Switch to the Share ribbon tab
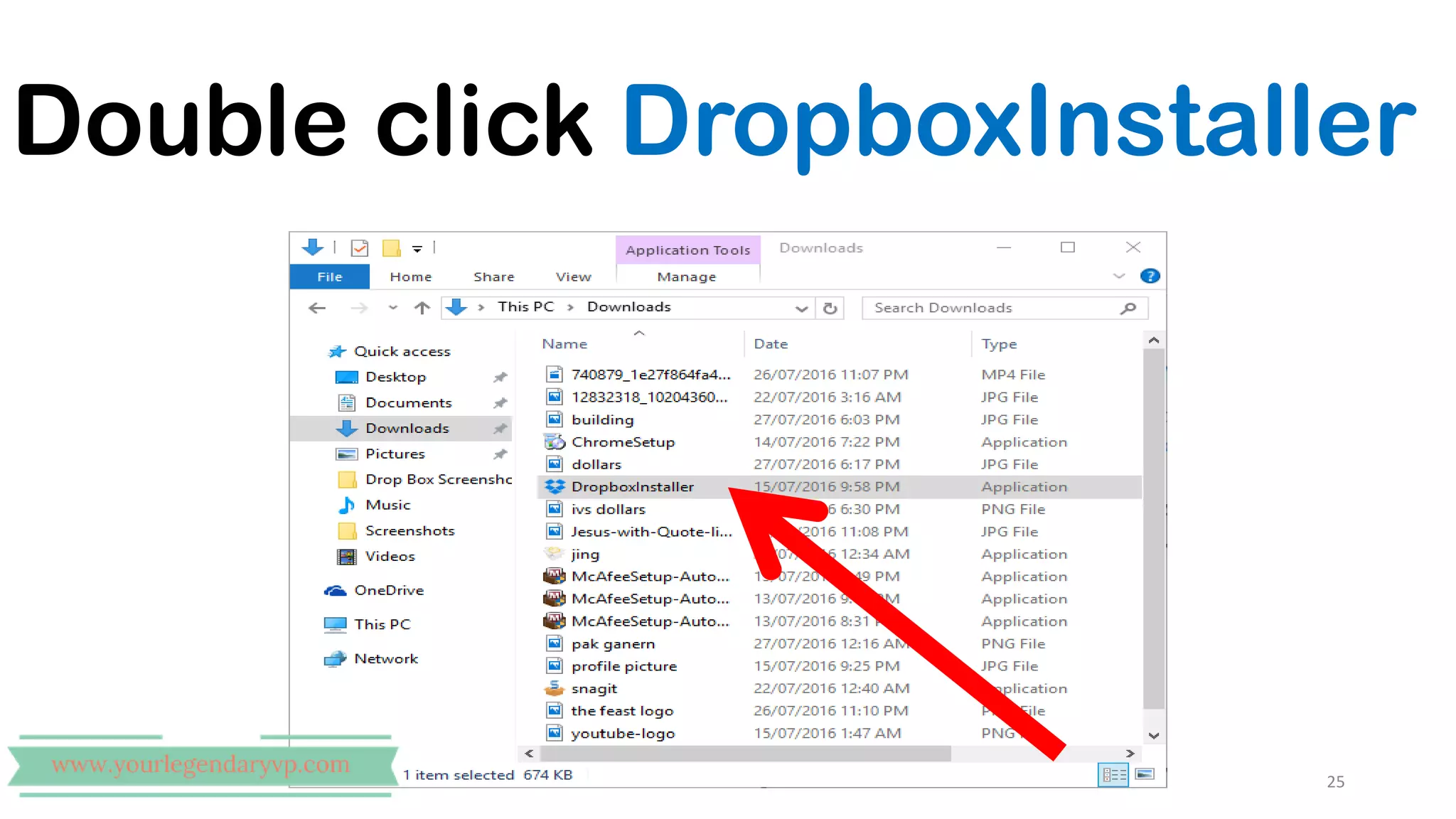This screenshot has width=1456, height=819. (494, 277)
